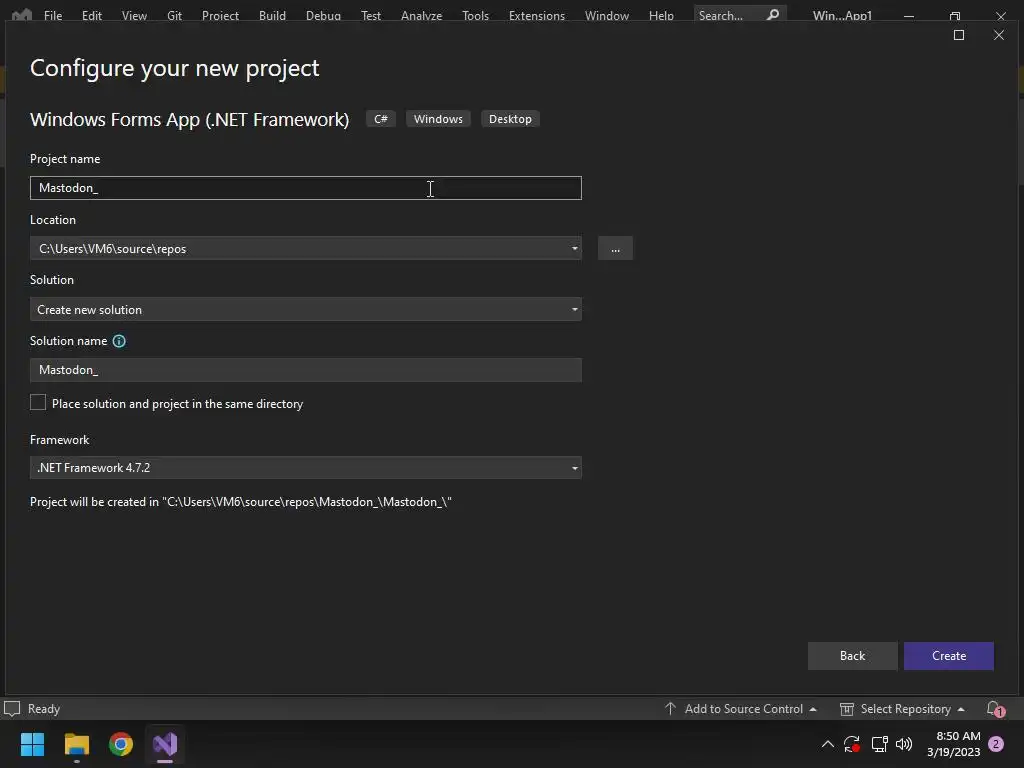Screen dimensions: 1024x768
Task: Open the volume control in the system tray
Action: 904,744
